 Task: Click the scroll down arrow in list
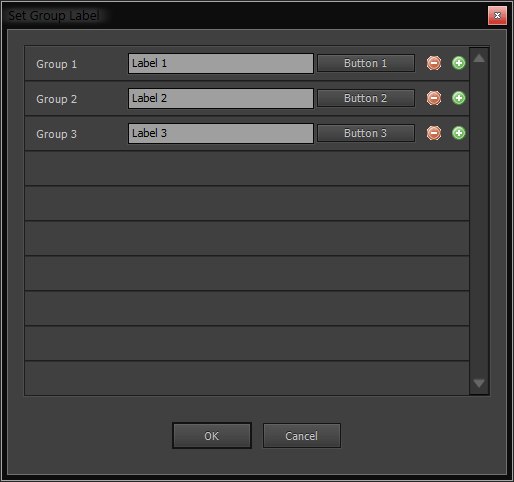point(479,383)
